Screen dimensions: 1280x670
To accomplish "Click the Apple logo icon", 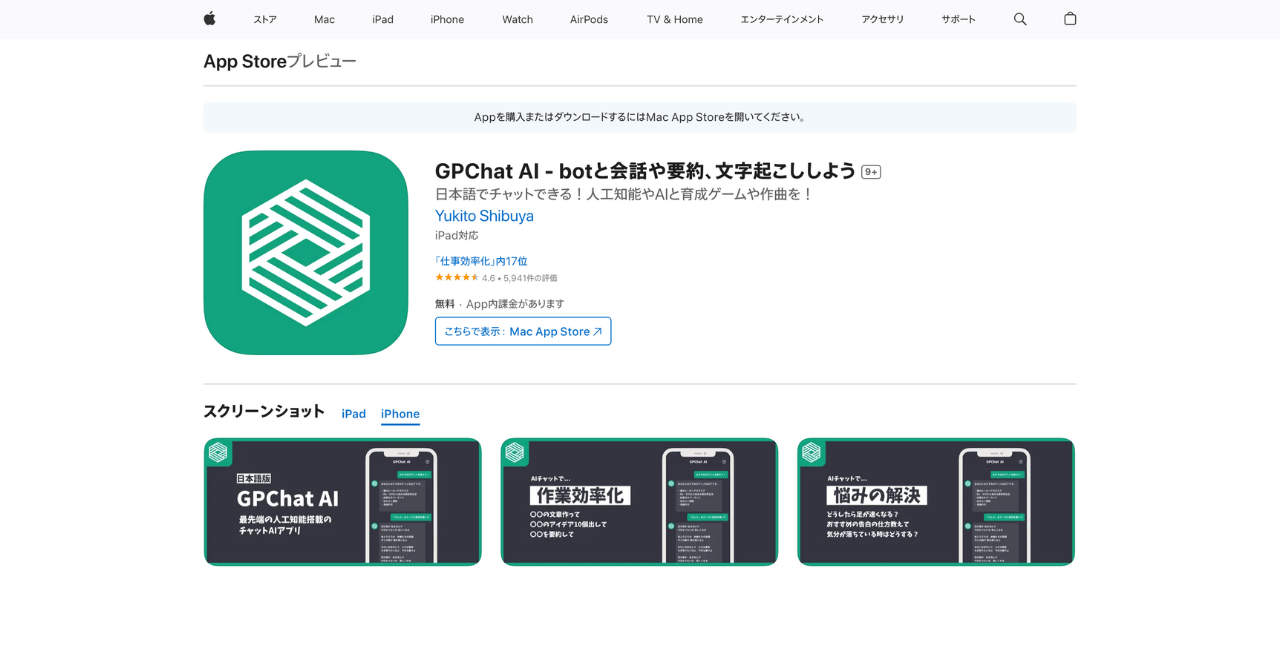I will (210, 19).
